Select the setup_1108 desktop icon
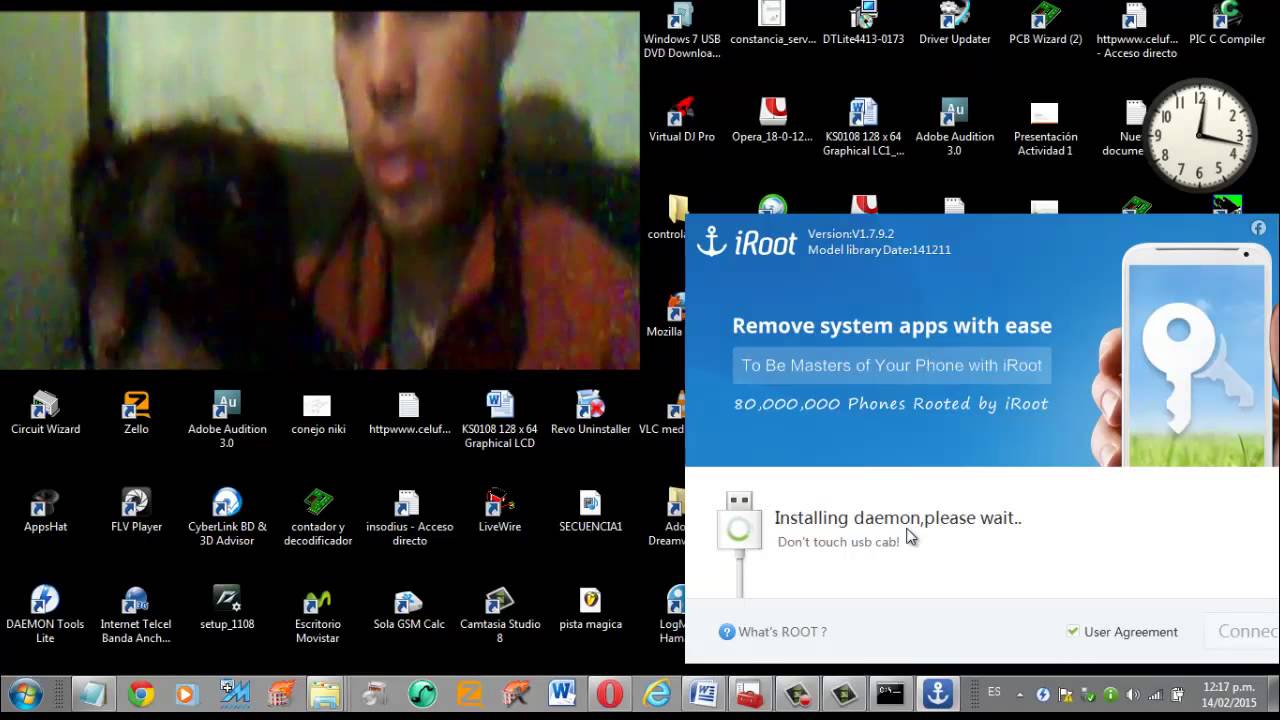1280x720 pixels. coord(227,607)
